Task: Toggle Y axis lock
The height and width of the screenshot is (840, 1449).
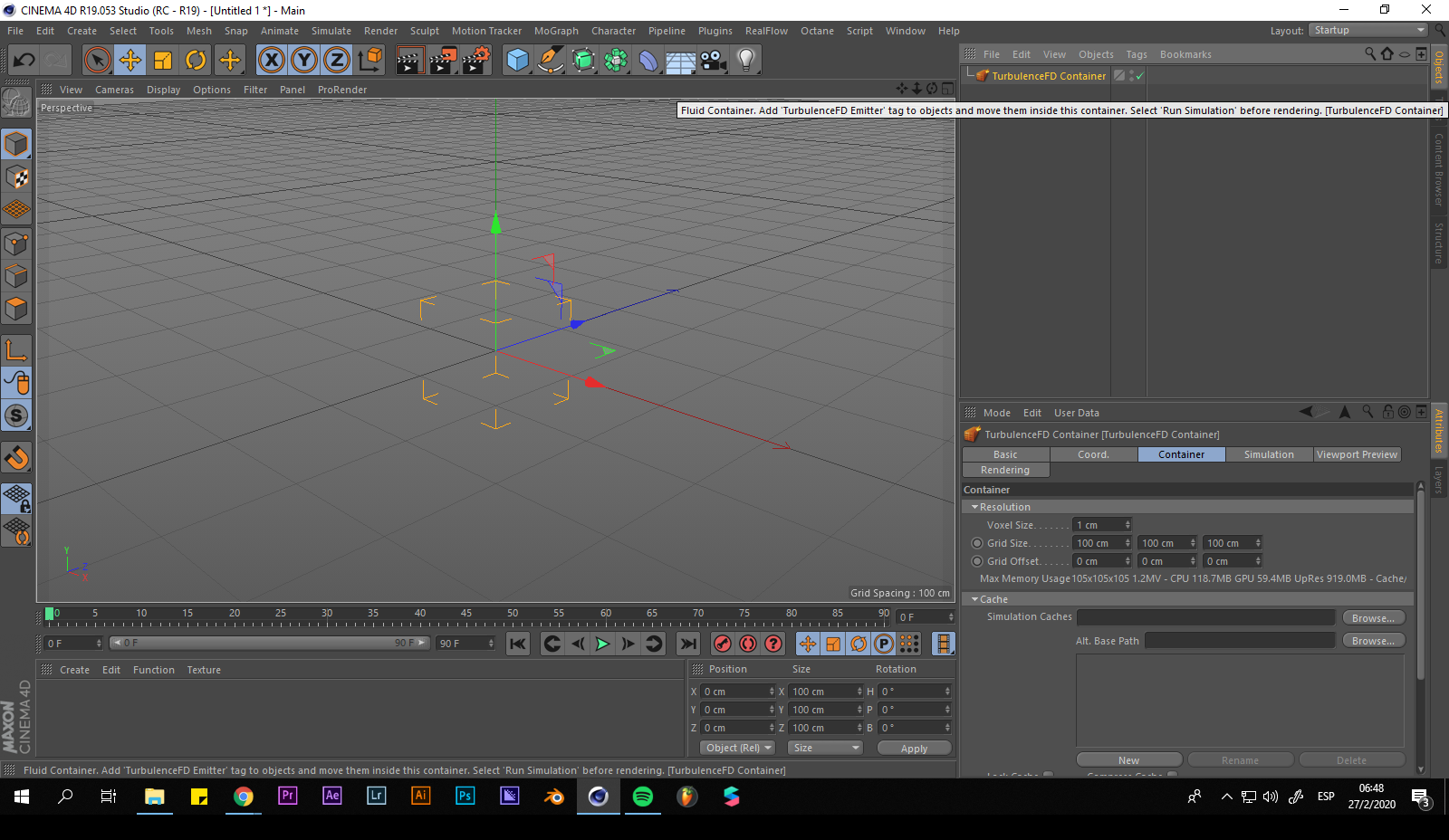Action: pos(304,61)
